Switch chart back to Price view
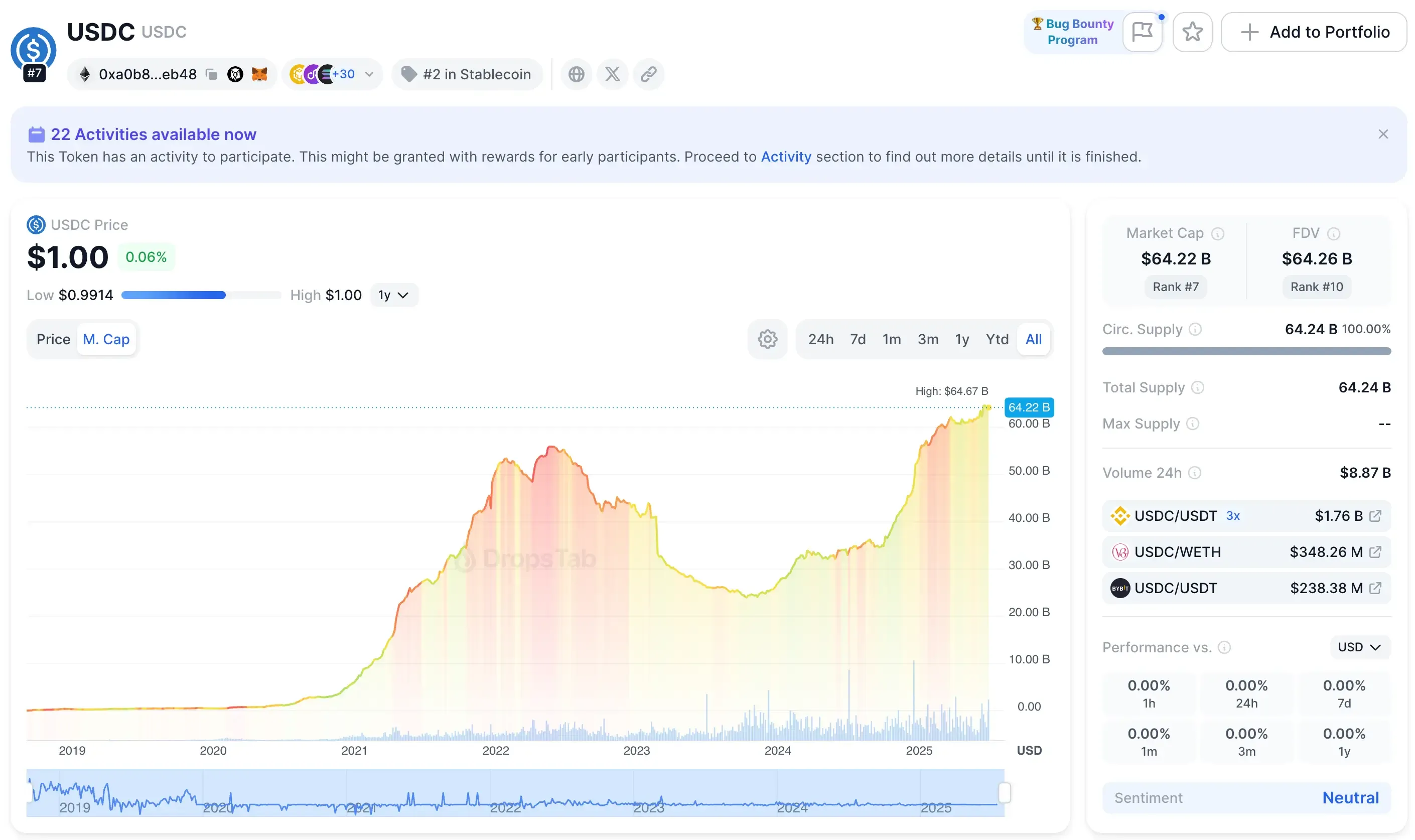1415x840 pixels. (x=54, y=339)
